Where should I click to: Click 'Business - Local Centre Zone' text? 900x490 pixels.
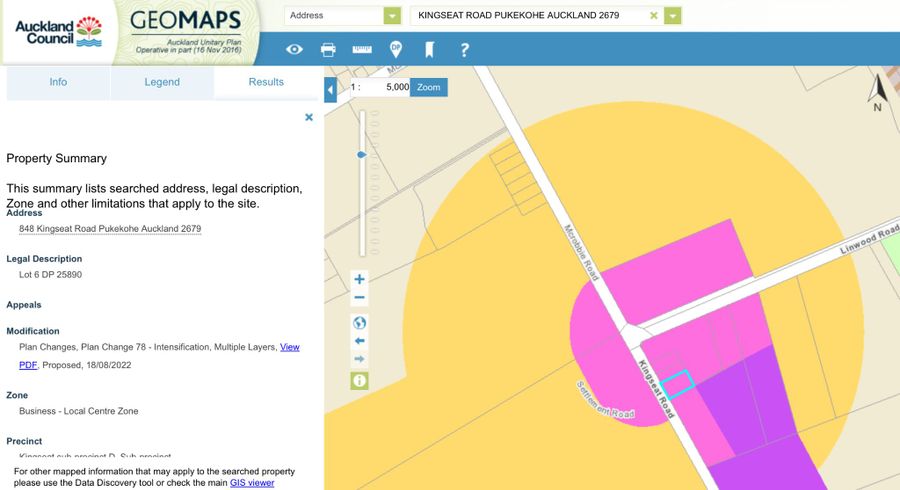pyautogui.click(x=79, y=411)
